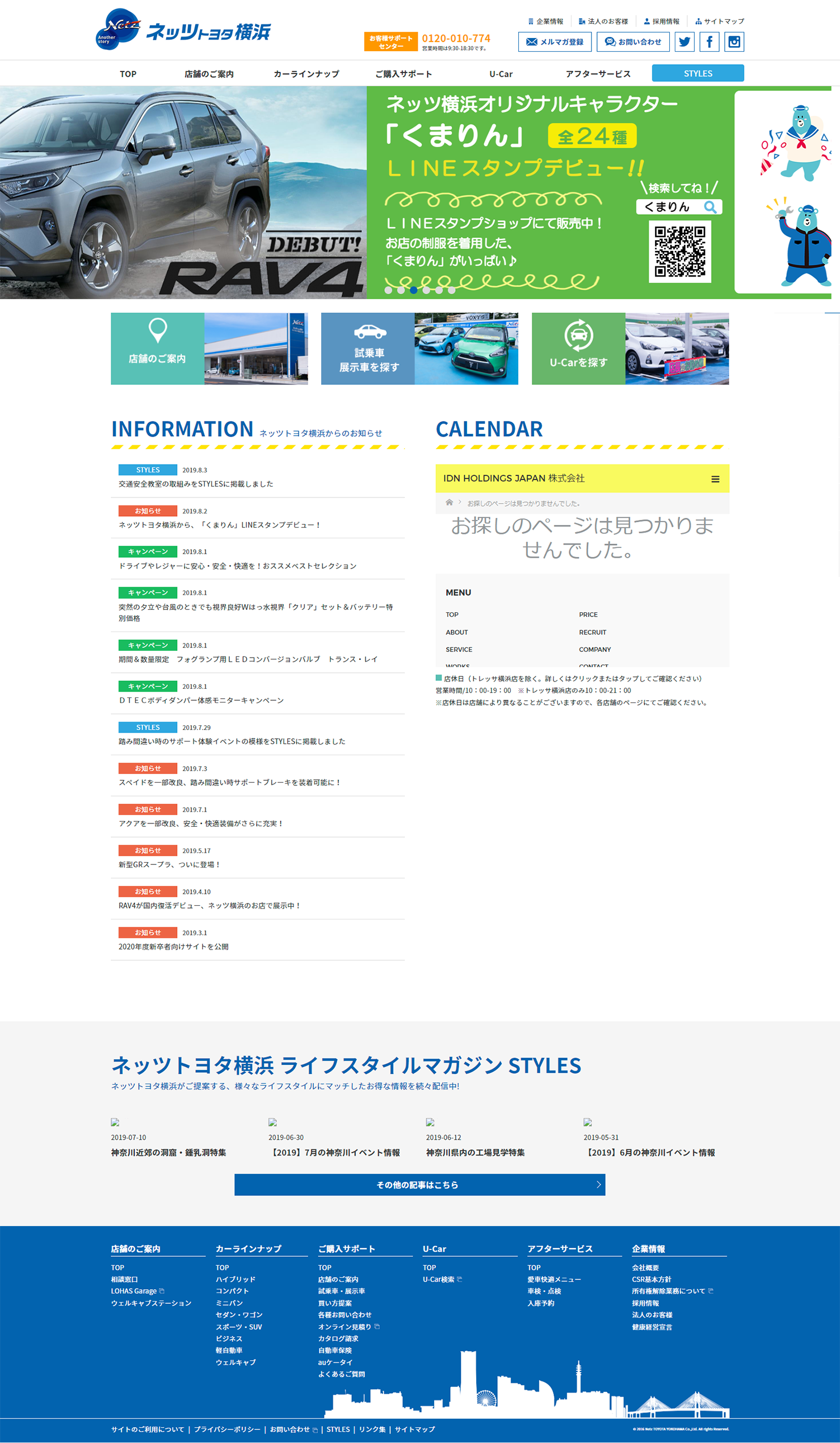Open 採用情報 header link
840x1443 pixels.
pyautogui.click(x=661, y=22)
